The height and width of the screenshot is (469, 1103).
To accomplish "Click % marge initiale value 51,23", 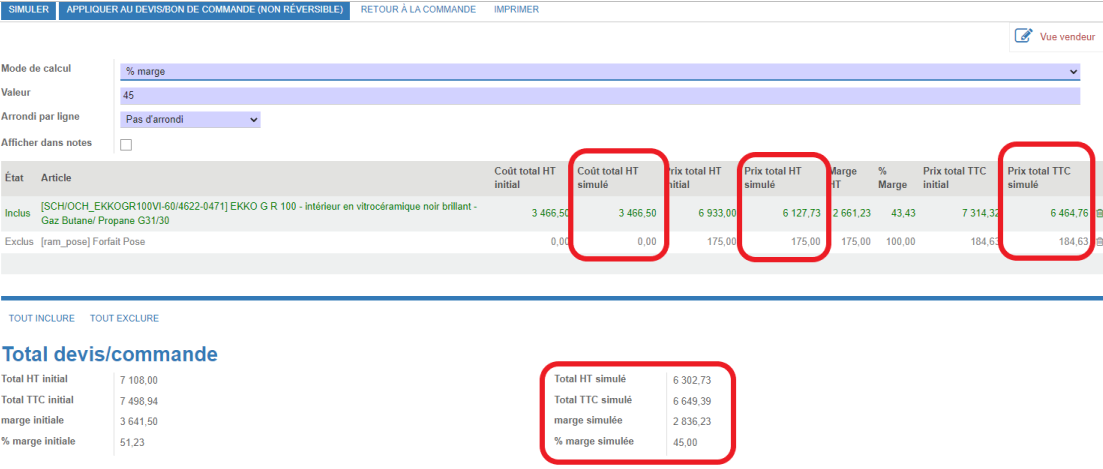I will [132, 442].
